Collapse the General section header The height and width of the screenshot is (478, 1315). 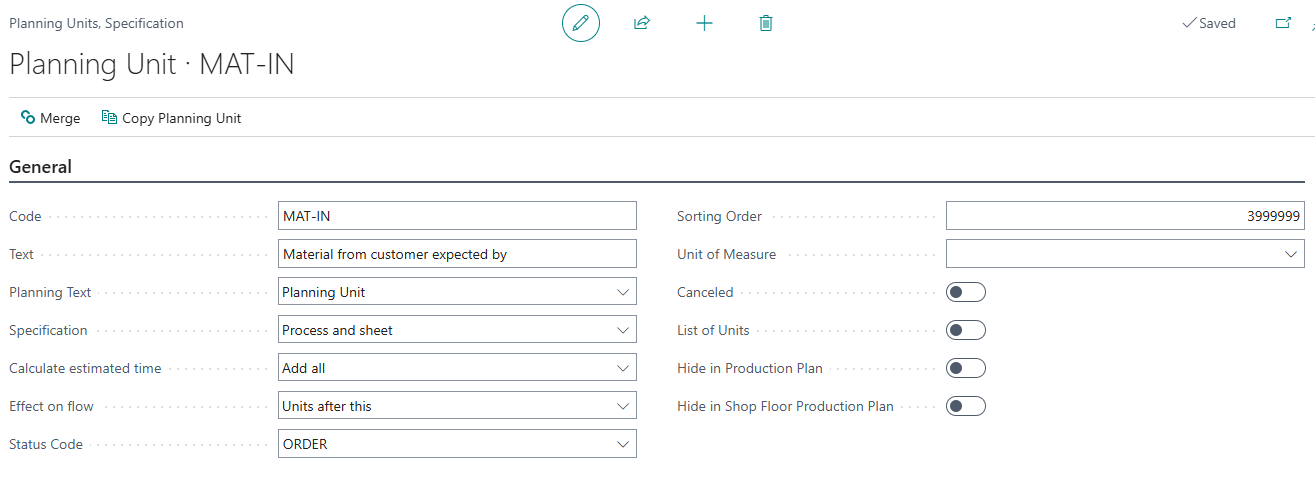click(x=41, y=167)
